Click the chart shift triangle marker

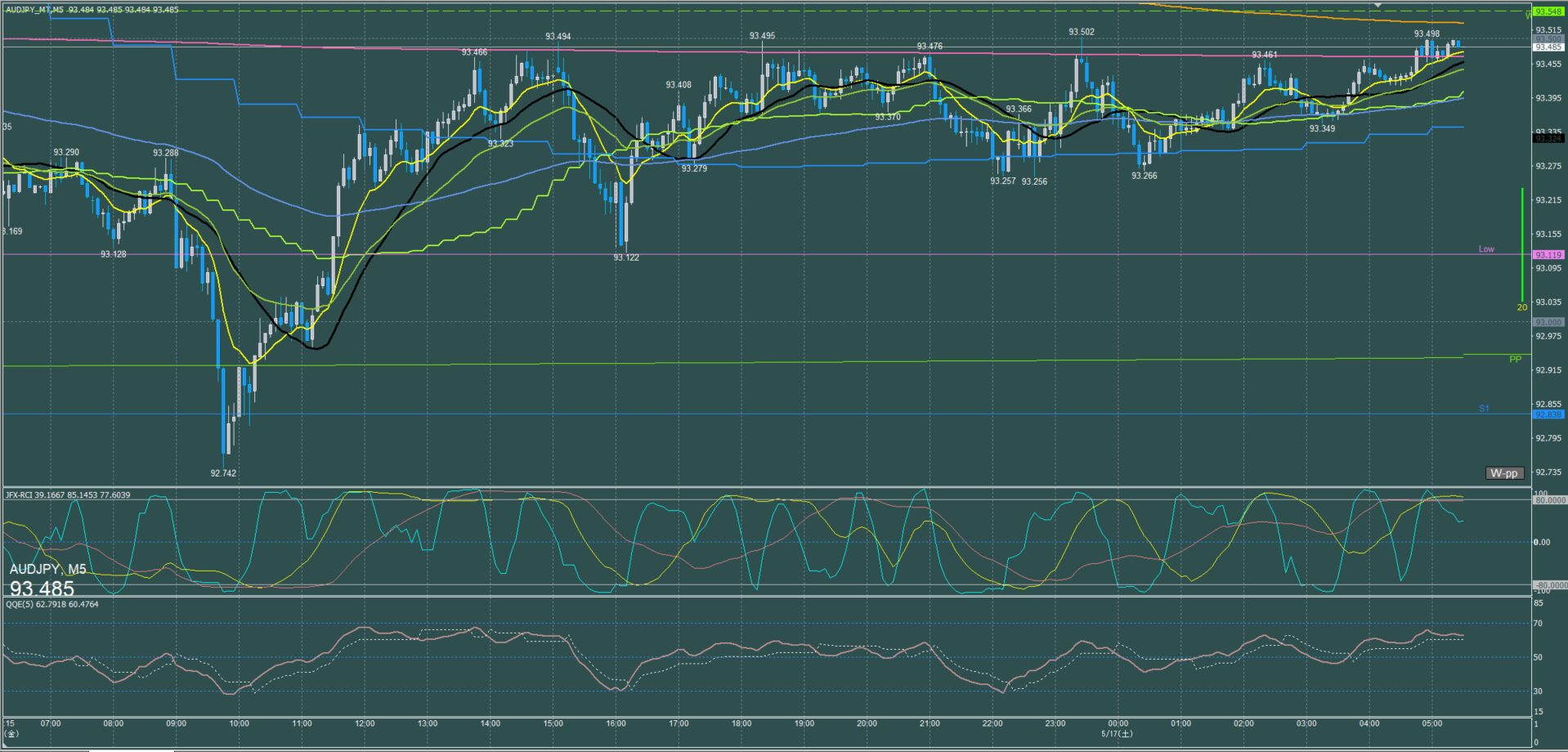point(1379,5)
